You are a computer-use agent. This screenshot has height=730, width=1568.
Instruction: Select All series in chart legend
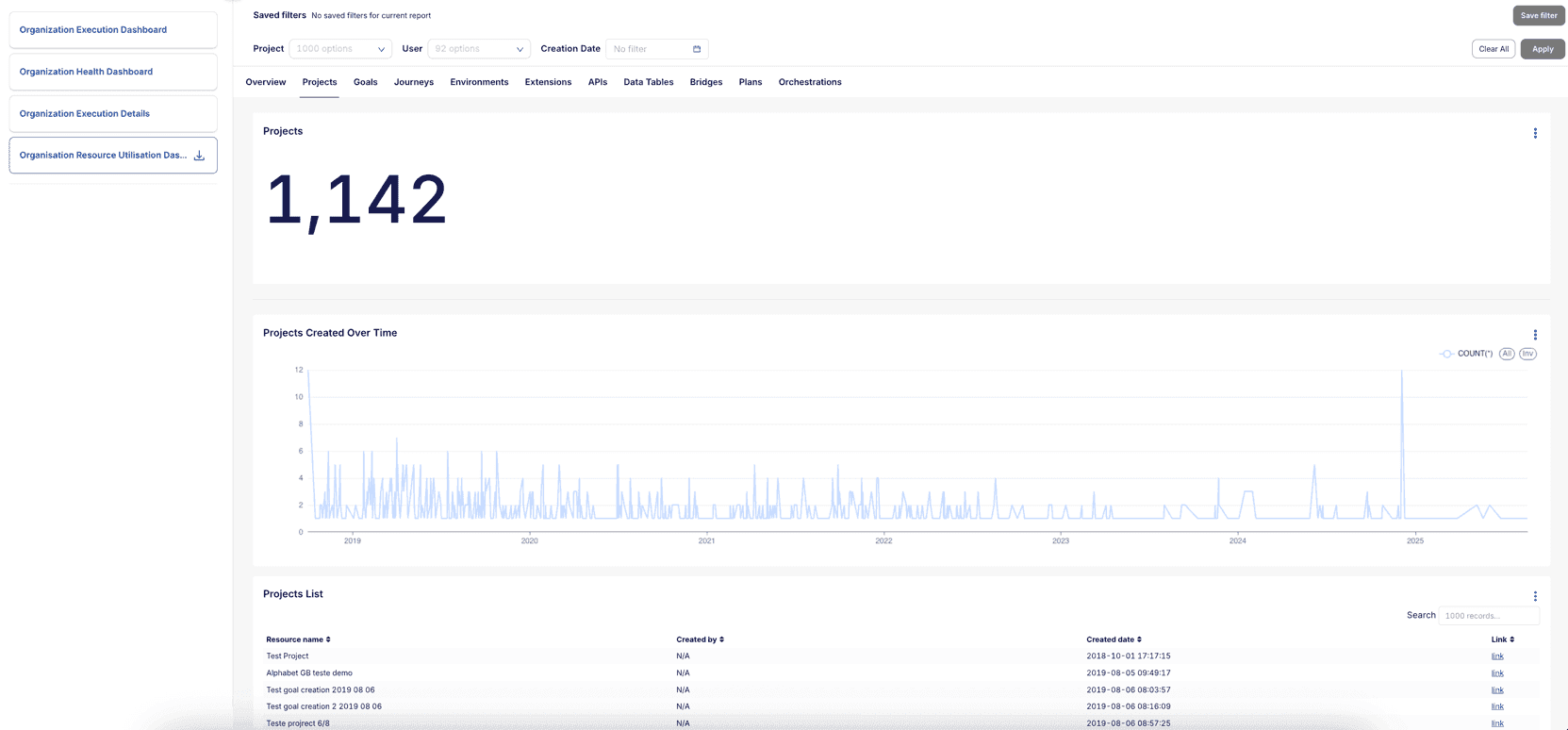(x=1507, y=354)
